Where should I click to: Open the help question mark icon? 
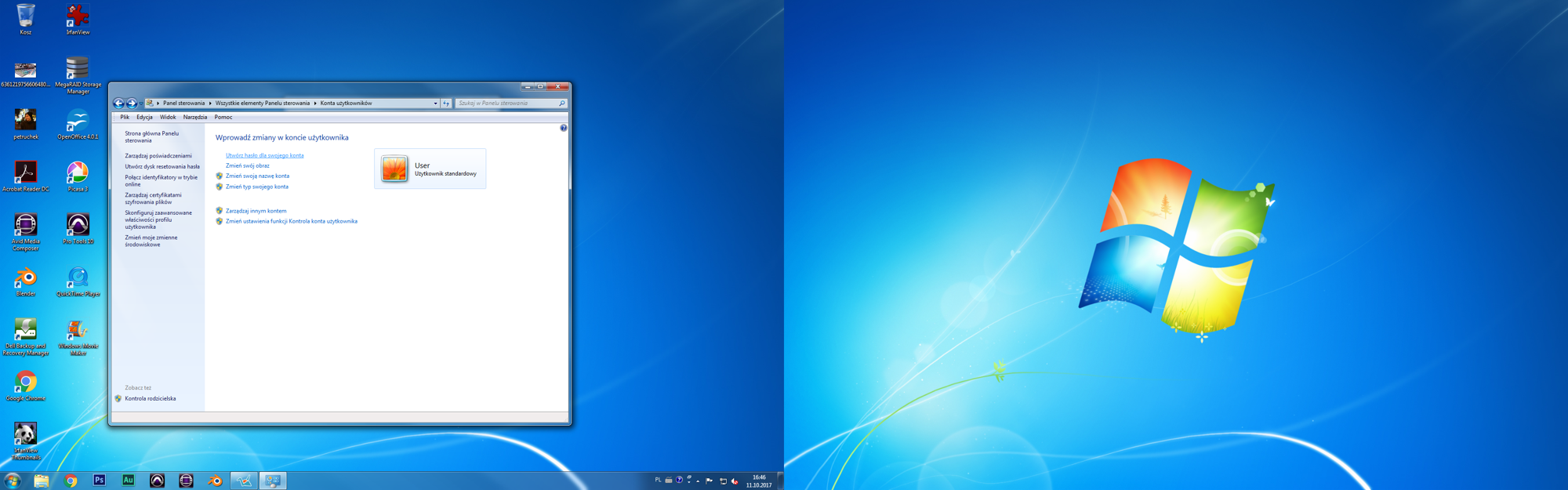[563, 128]
